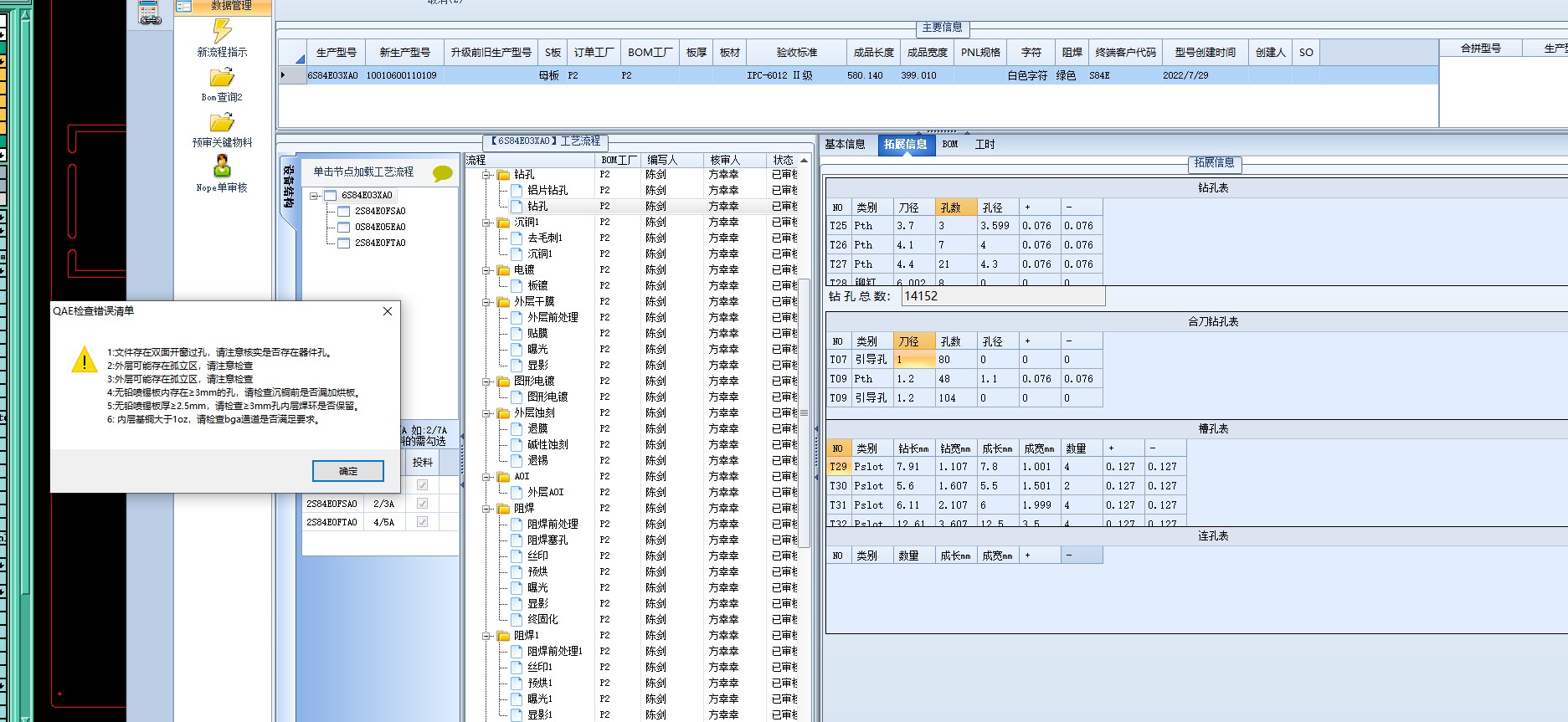Click the QAE warning triangle icon
The width and height of the screenshot is (1568, 722).
84,360
